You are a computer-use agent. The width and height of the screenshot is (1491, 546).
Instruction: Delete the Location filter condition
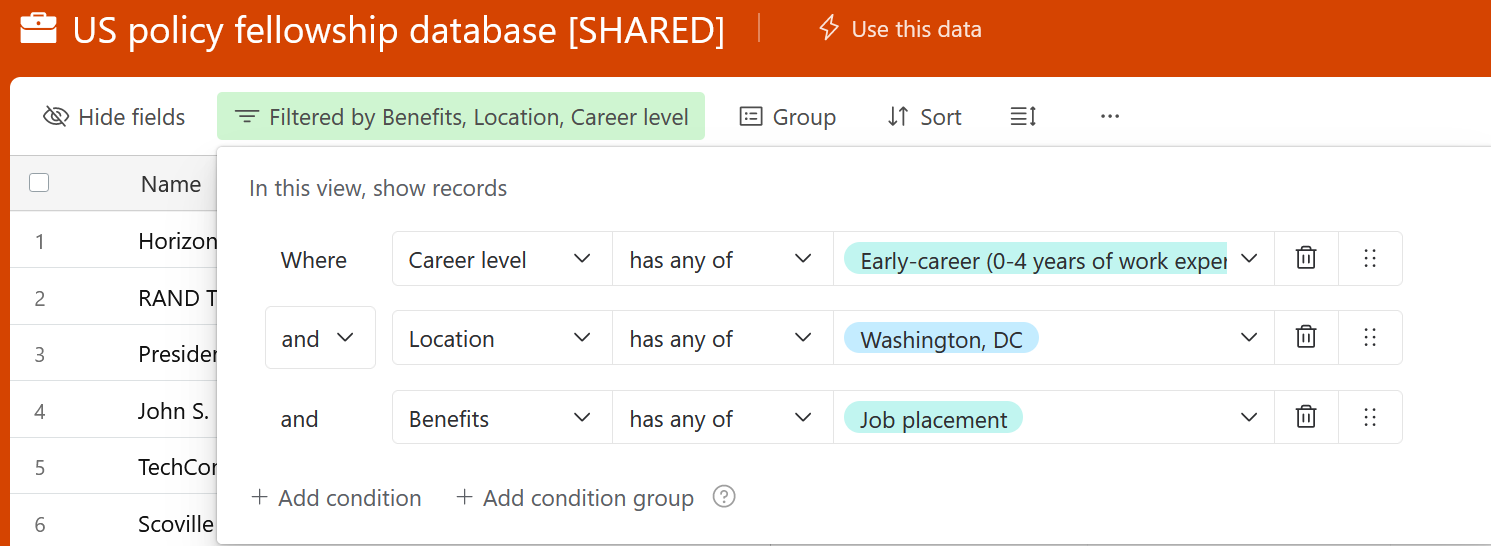point(1306,338)
